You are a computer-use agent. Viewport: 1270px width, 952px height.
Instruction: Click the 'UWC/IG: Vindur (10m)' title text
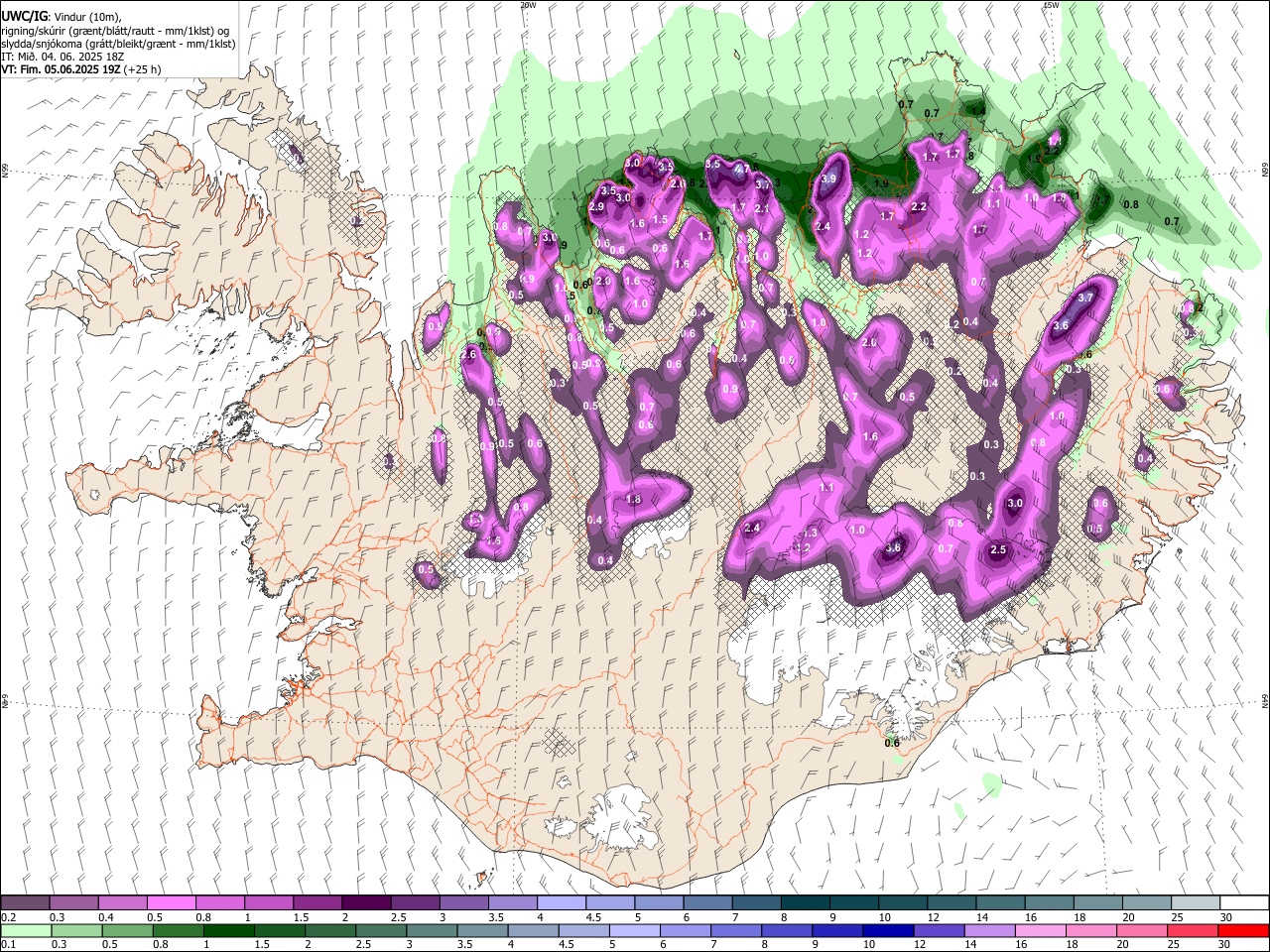coord(61,17)
